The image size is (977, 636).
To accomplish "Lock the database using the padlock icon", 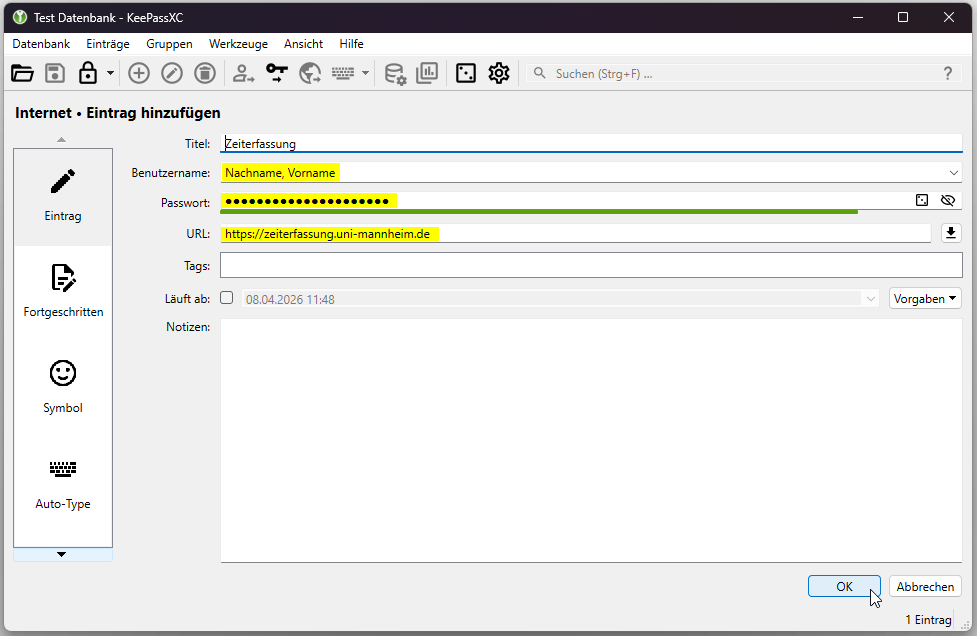I will [88, 73].
